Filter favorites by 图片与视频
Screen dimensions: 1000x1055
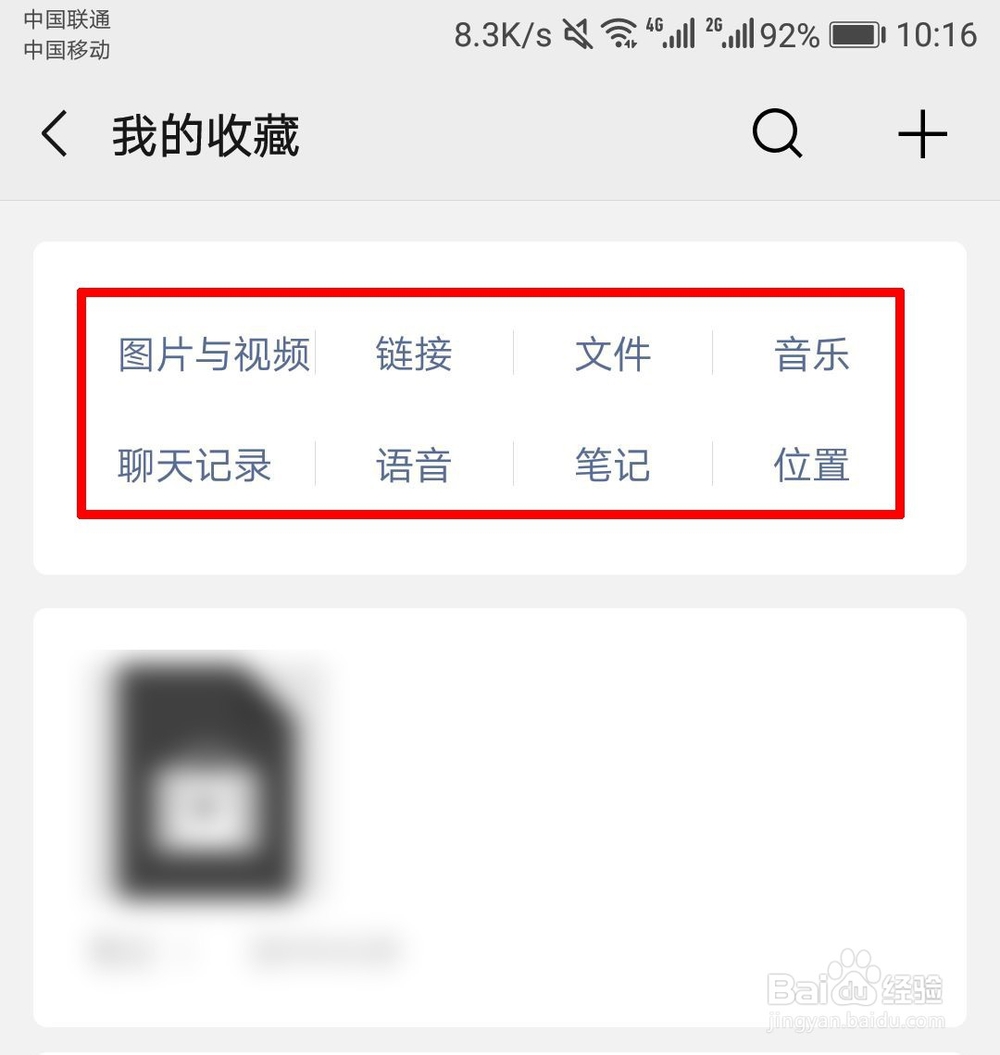[214, 354]
